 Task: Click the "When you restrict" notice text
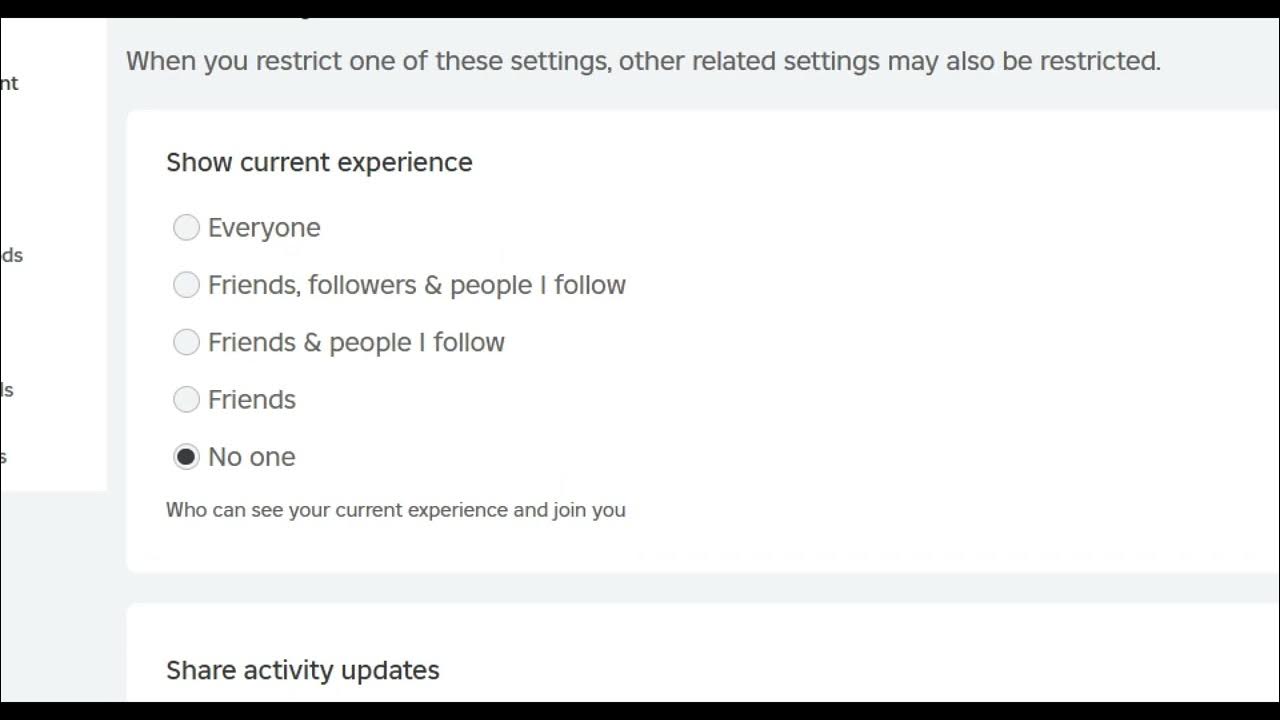tap(643, 61)
